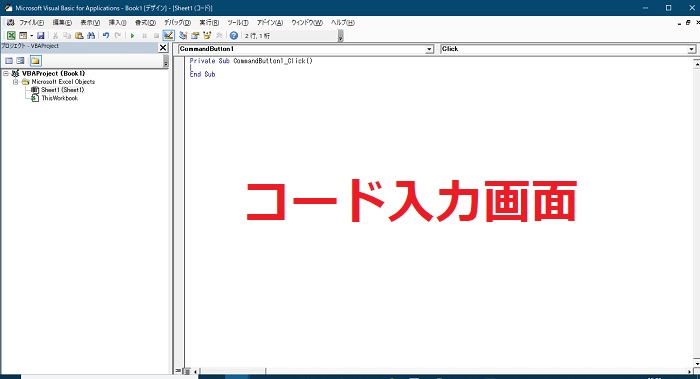
Task: Open the デバッグ menu
Action: click(177, 22)
